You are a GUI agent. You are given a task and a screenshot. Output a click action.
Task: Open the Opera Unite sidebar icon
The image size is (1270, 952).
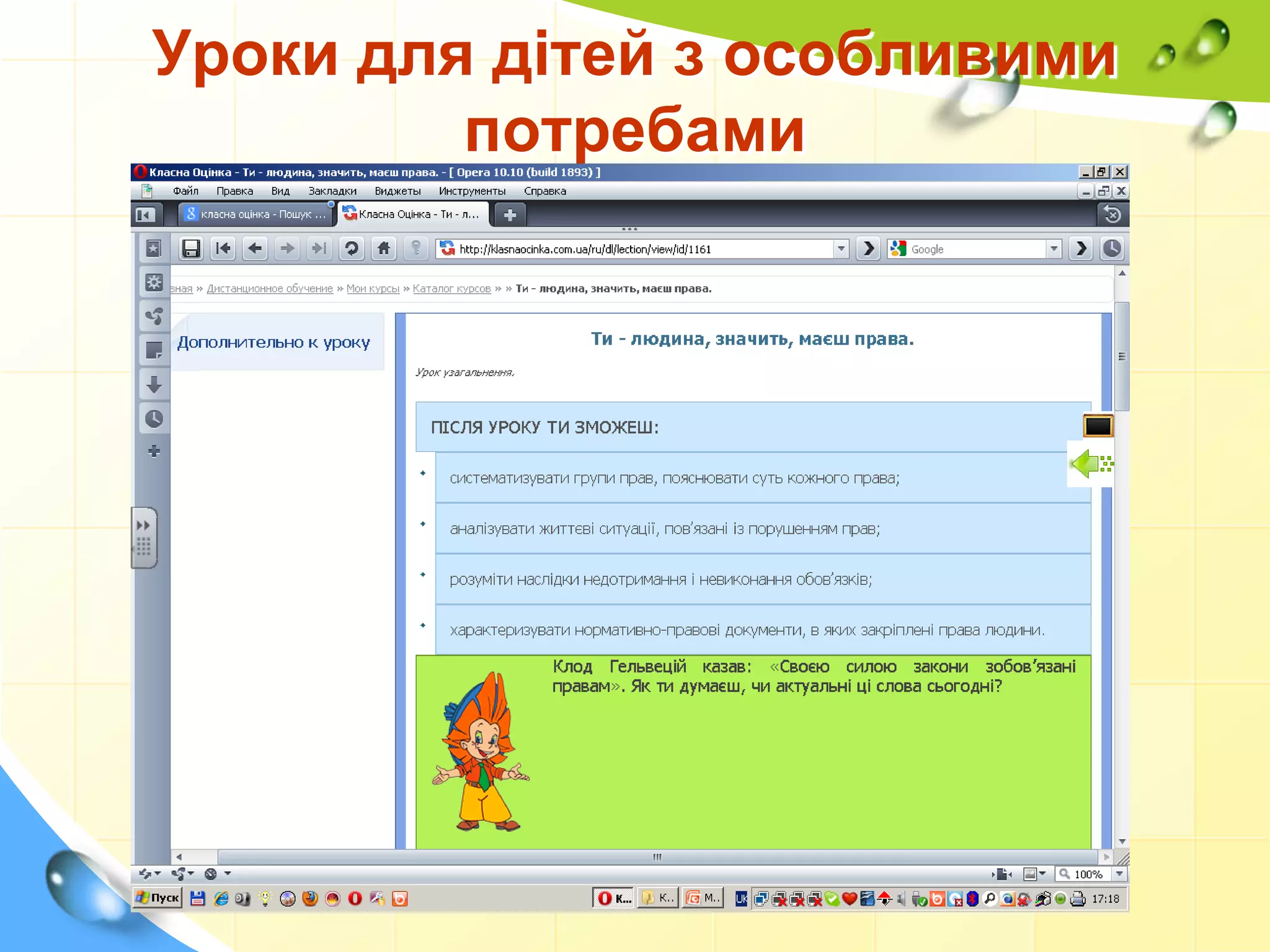pos(154,316)
